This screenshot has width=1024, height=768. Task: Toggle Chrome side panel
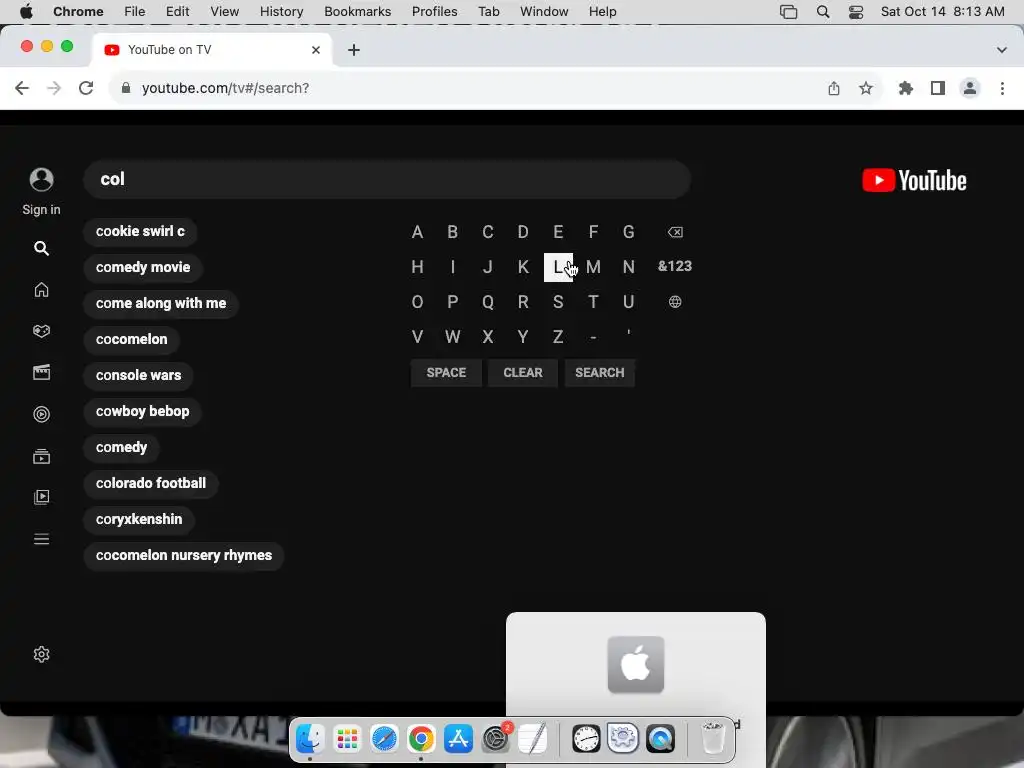point(938,88)
